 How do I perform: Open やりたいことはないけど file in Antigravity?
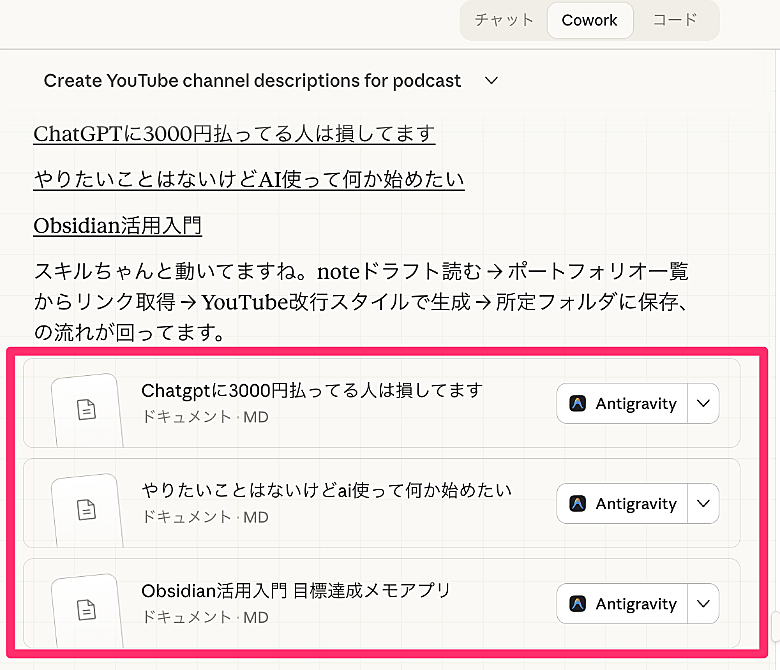coord(623,504)
